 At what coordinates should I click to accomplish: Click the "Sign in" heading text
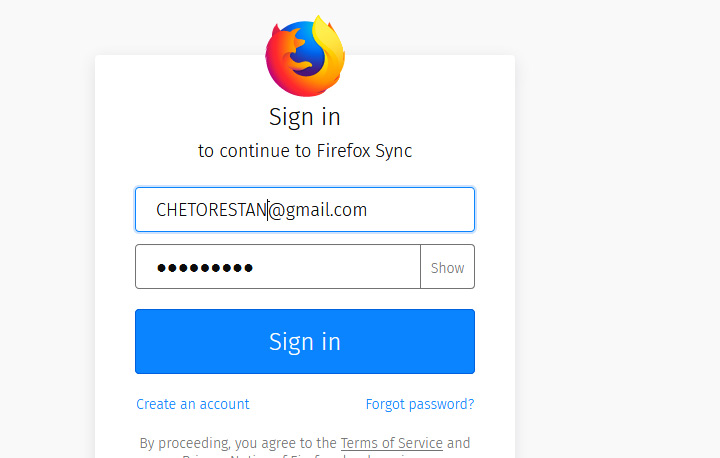[x=305, y=116]
